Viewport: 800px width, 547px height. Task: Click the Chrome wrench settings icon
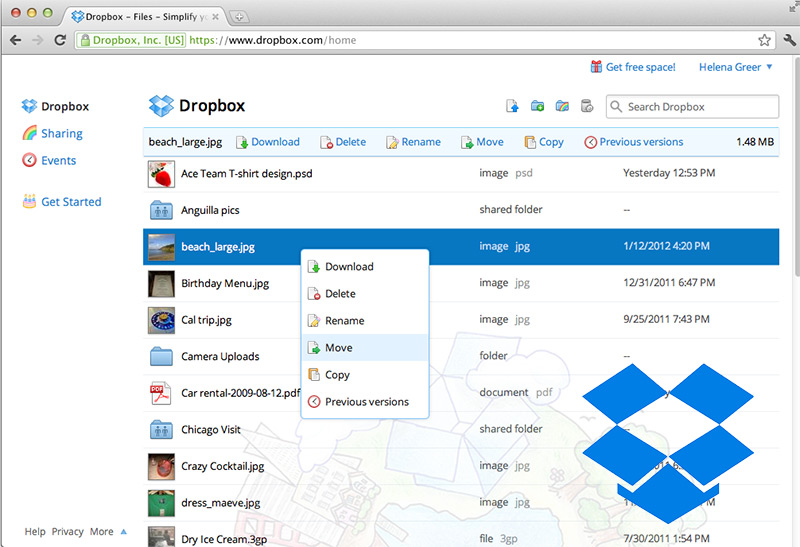(789, 40)
